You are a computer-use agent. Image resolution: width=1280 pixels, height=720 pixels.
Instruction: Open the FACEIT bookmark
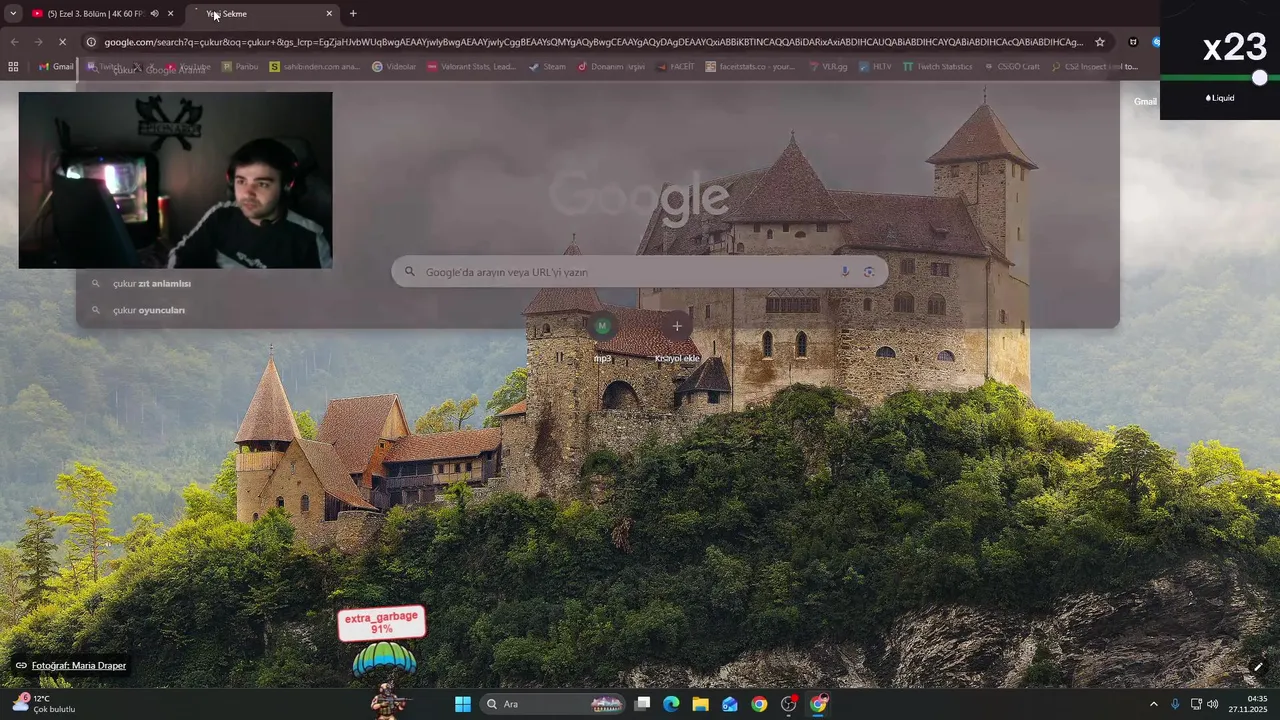676,67
